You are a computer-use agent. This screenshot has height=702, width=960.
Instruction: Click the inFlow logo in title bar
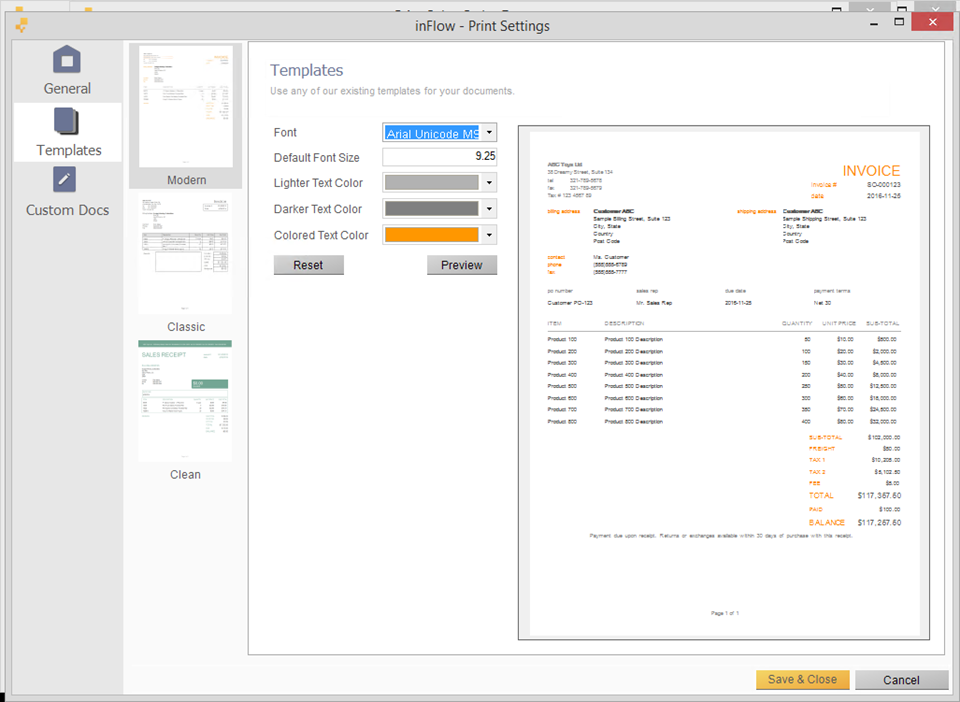[22, 25]
